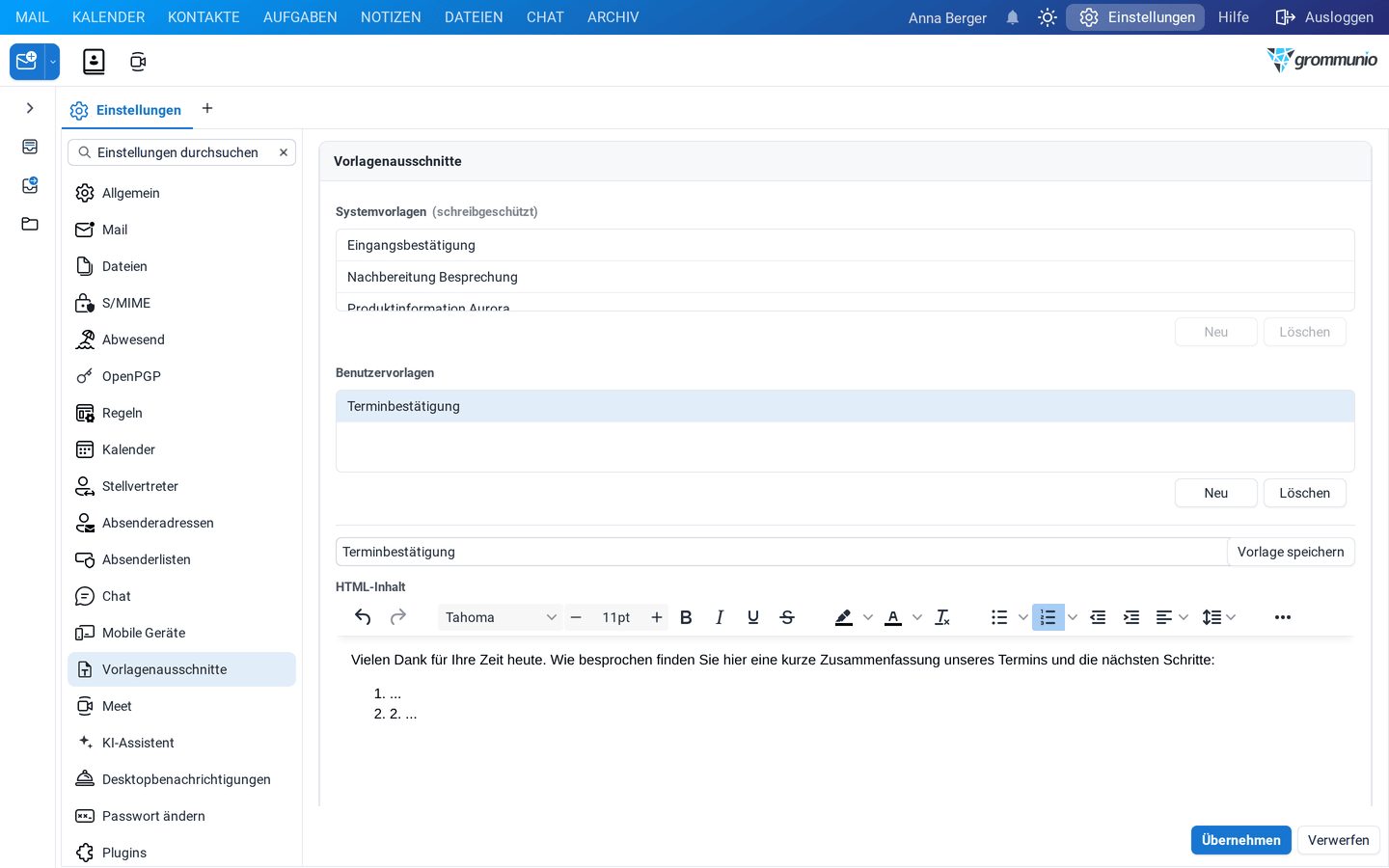The width and height of the screenshot is (1389, 868).
Task: Increase indent of the list
Action: click(x=1131, y=617)
